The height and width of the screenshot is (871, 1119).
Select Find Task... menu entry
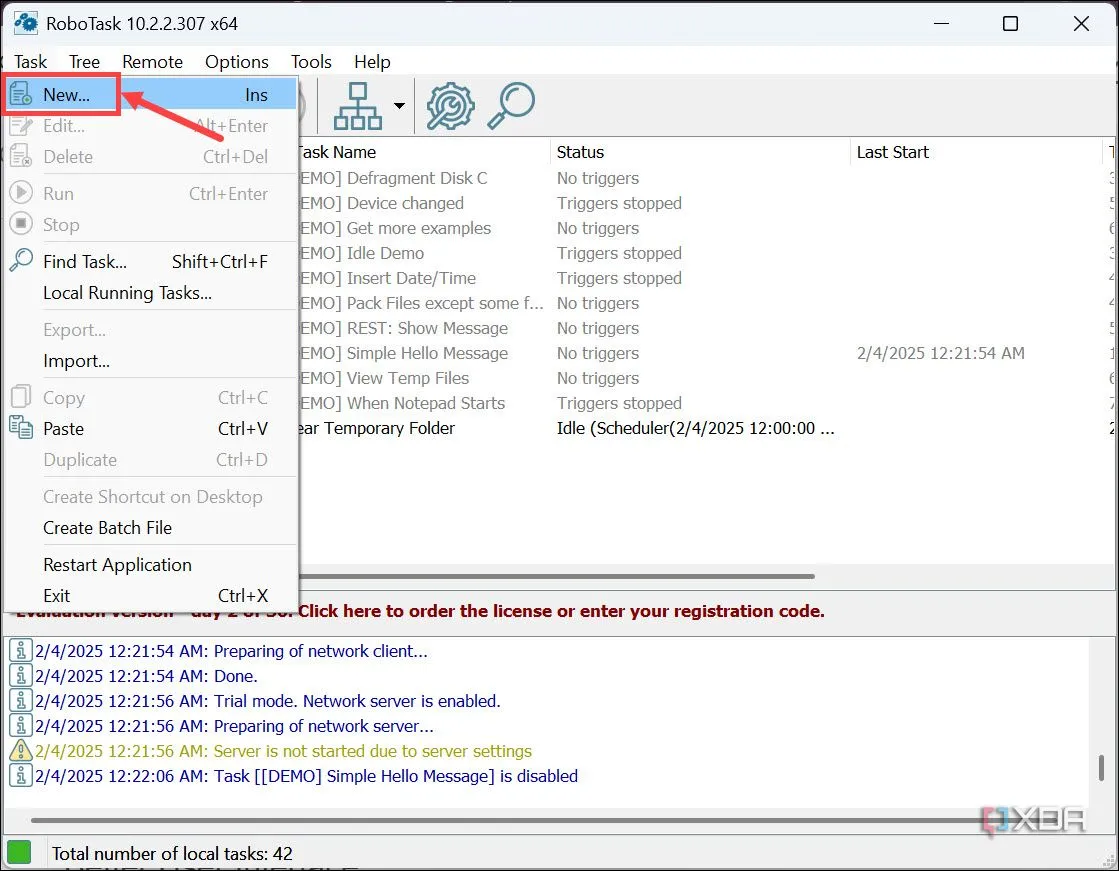click(x=150, y=262)
